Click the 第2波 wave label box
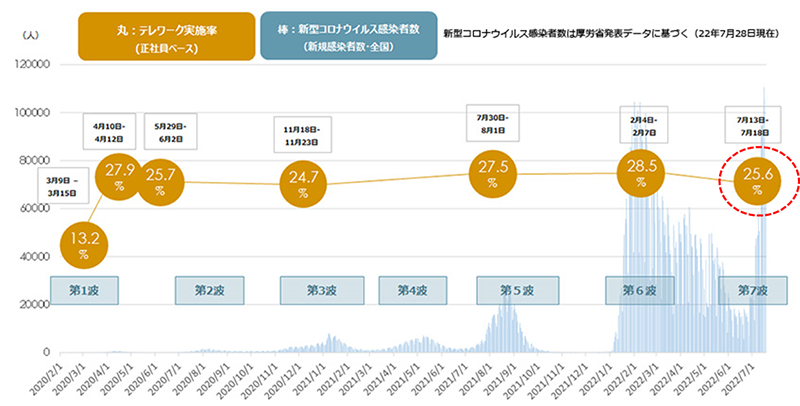 209,290
